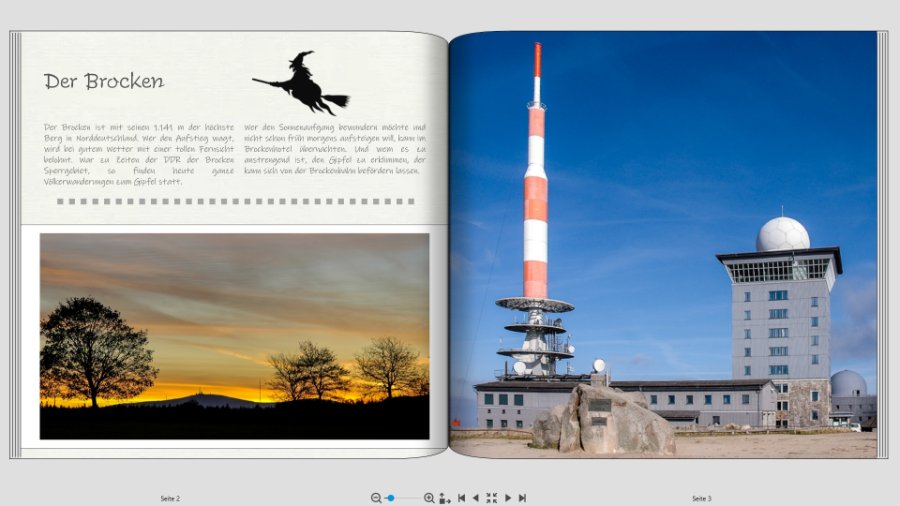Click the left text column starting 'Der Brocken ist'
900x506 pixels.
[139, 154]
